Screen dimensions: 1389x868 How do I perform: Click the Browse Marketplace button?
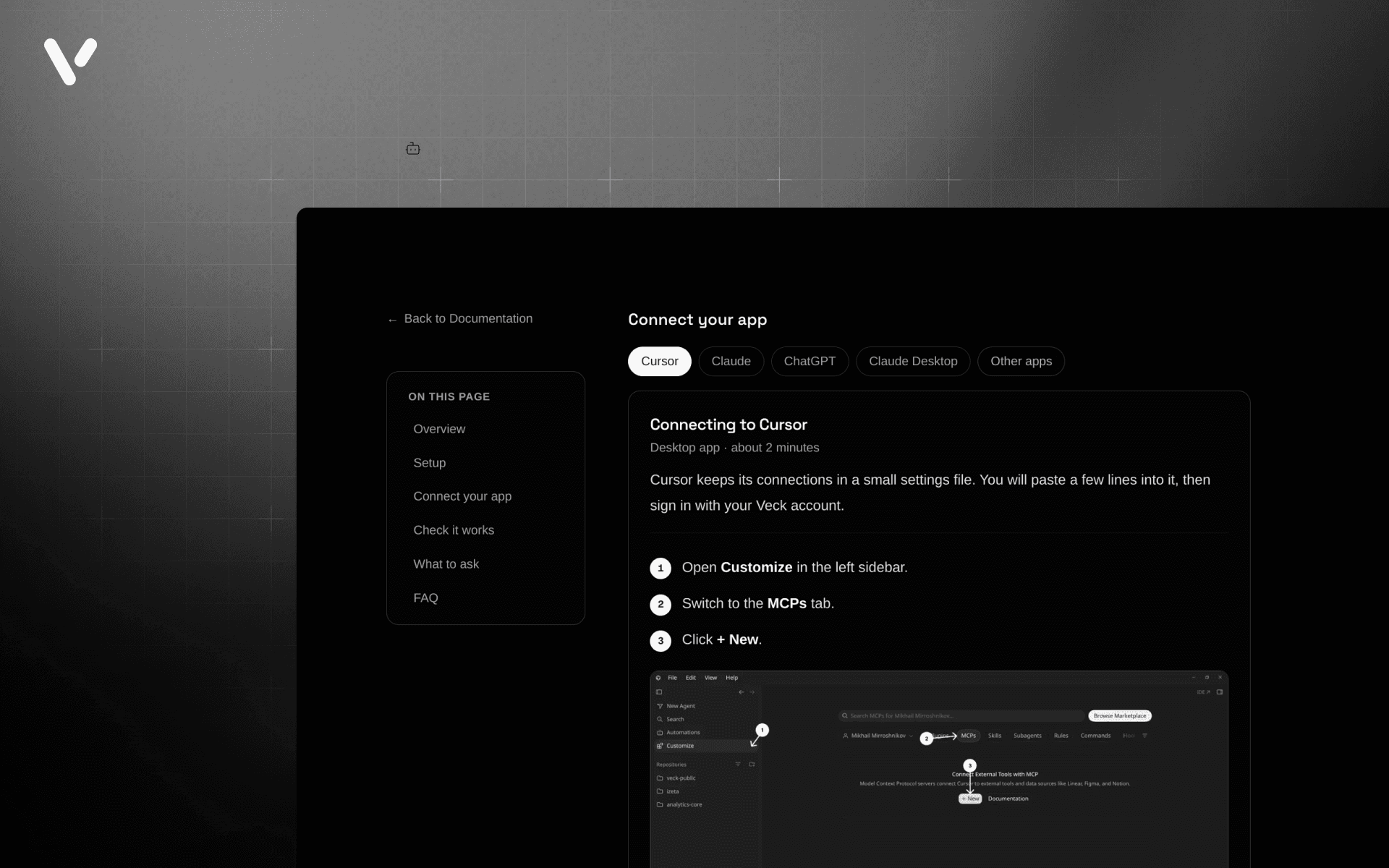point(1120,716)
